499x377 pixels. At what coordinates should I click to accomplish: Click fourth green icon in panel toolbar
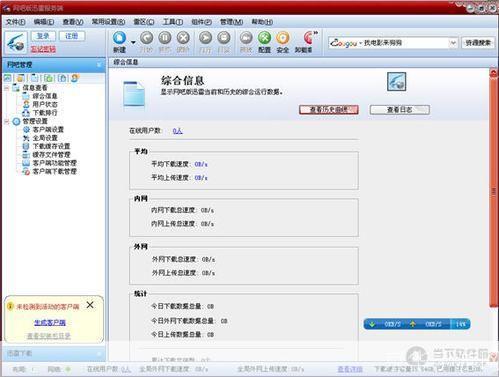click(48, 78)
